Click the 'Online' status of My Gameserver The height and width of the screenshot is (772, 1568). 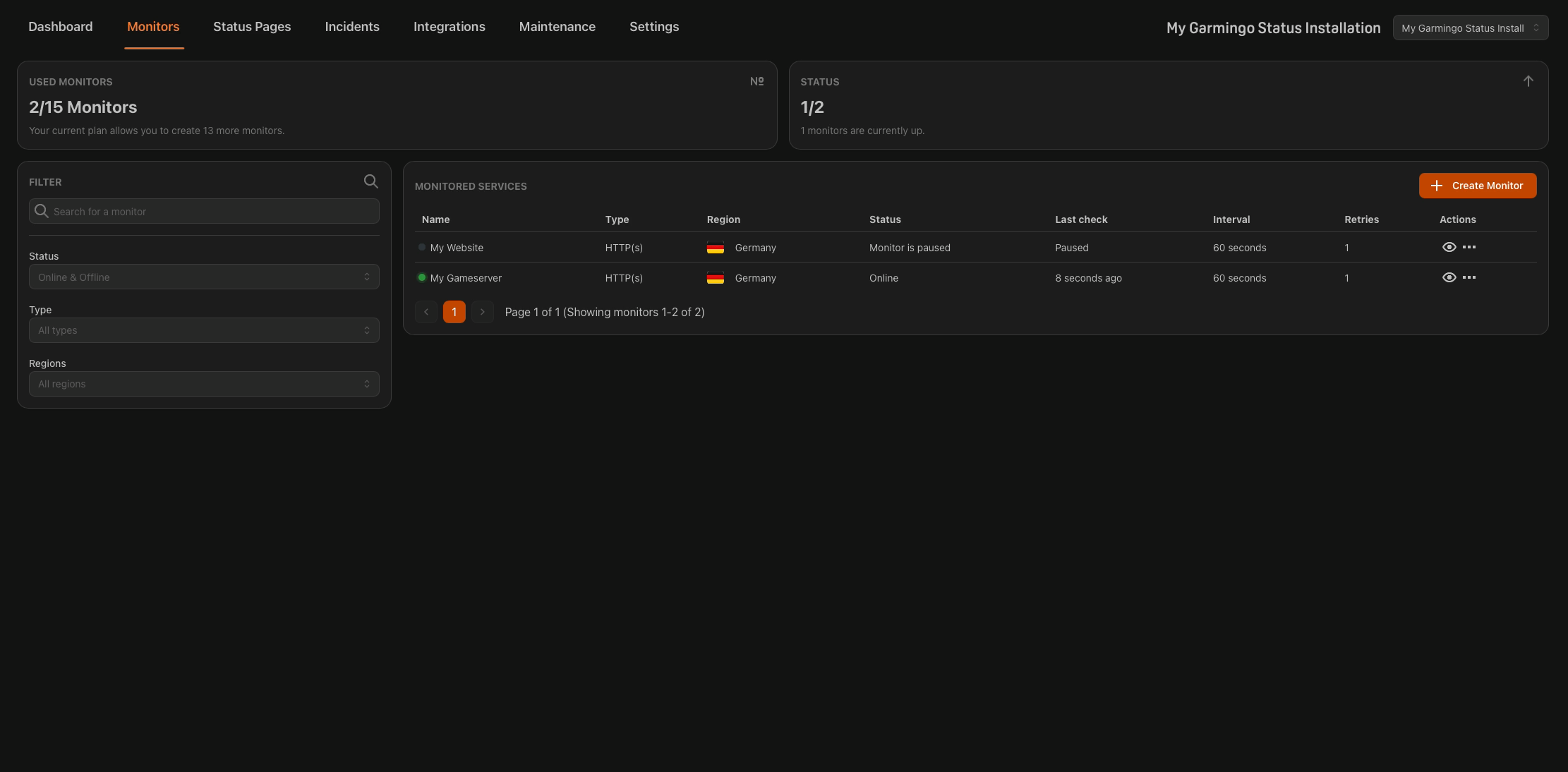(x=883, y=278)
